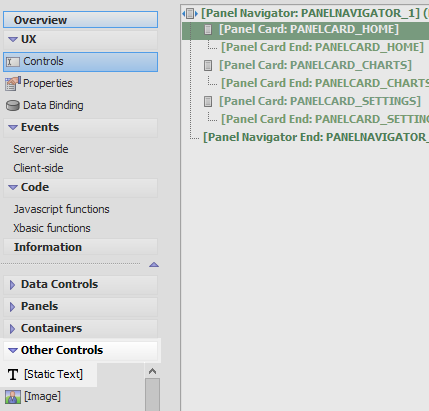
Task: Click the Controls textbox icon
Action: click(13, 62)
